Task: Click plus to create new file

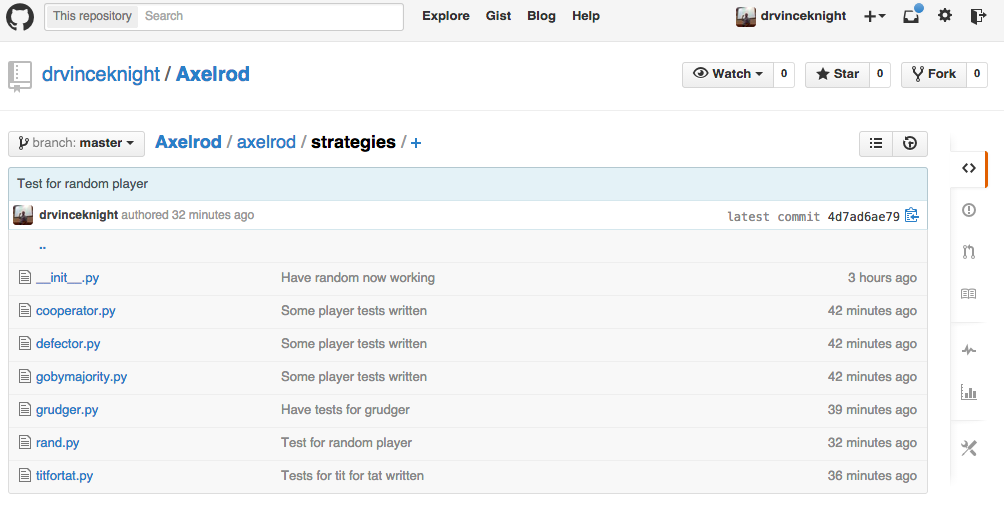Action: click(x=416, y=143)
